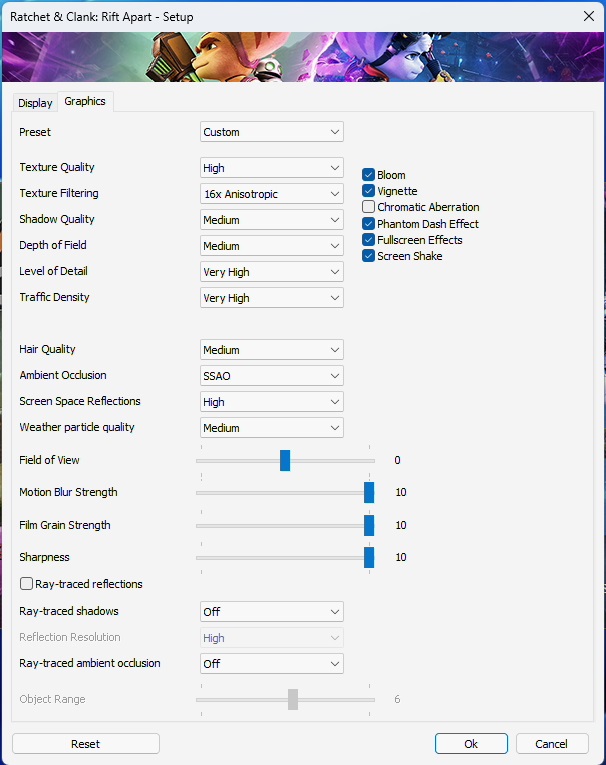Screen dimensions: 606x765
Task: Click the Motion Blur Strength value 10
Action: [x=401, y=492]
